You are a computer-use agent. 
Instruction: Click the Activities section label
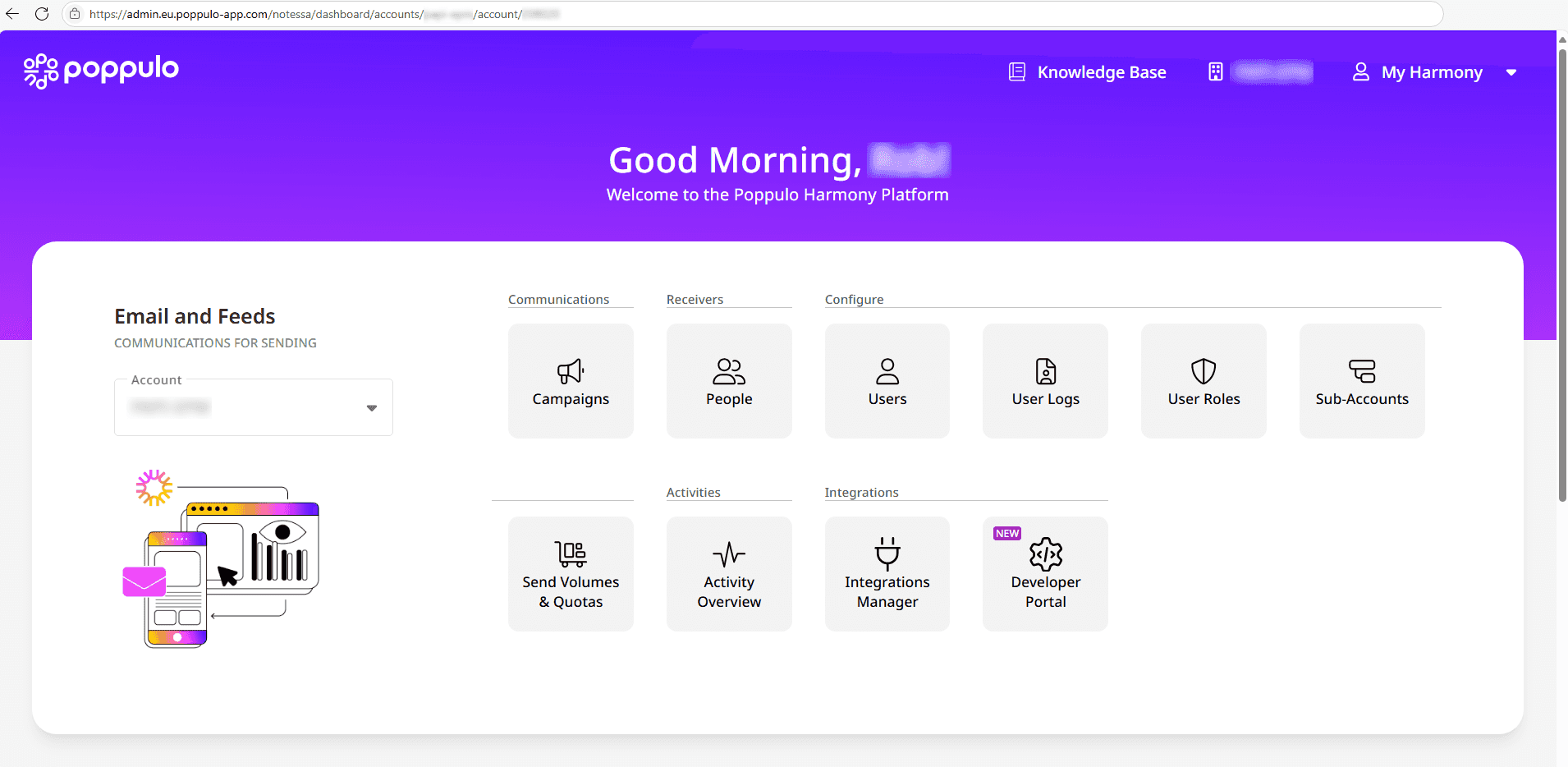coord(693,493)
